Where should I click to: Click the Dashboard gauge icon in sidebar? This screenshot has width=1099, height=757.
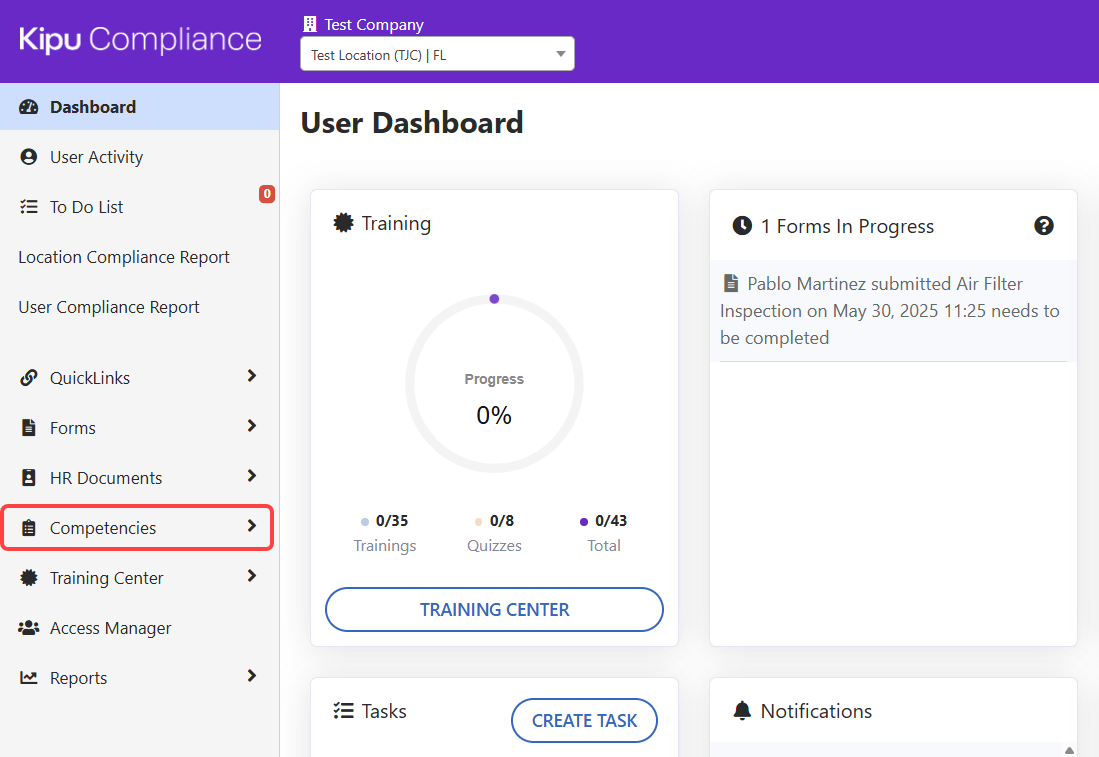(29, 107)
